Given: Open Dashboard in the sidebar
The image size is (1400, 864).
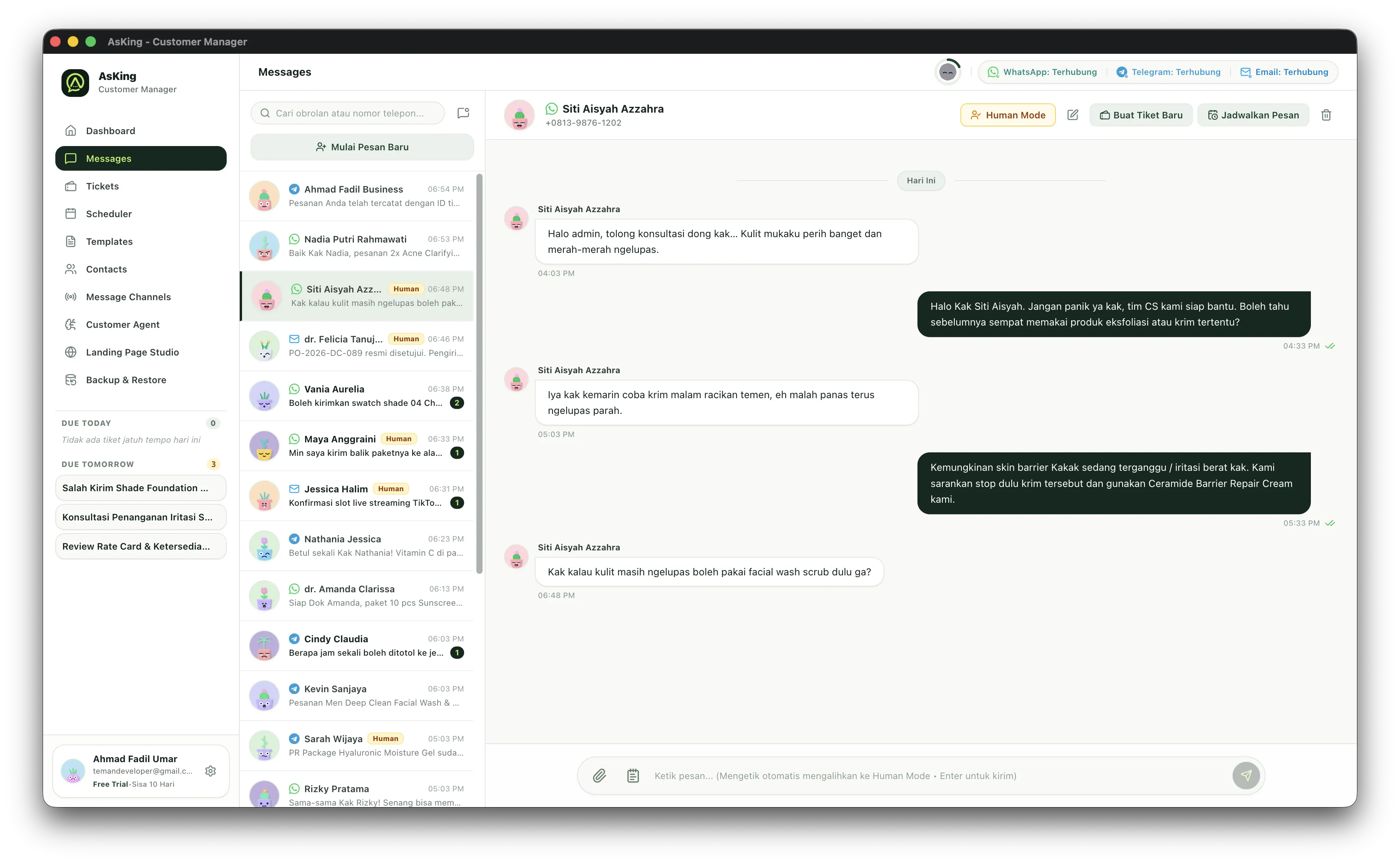Looking at the screenshot, I should pos(141,131).
